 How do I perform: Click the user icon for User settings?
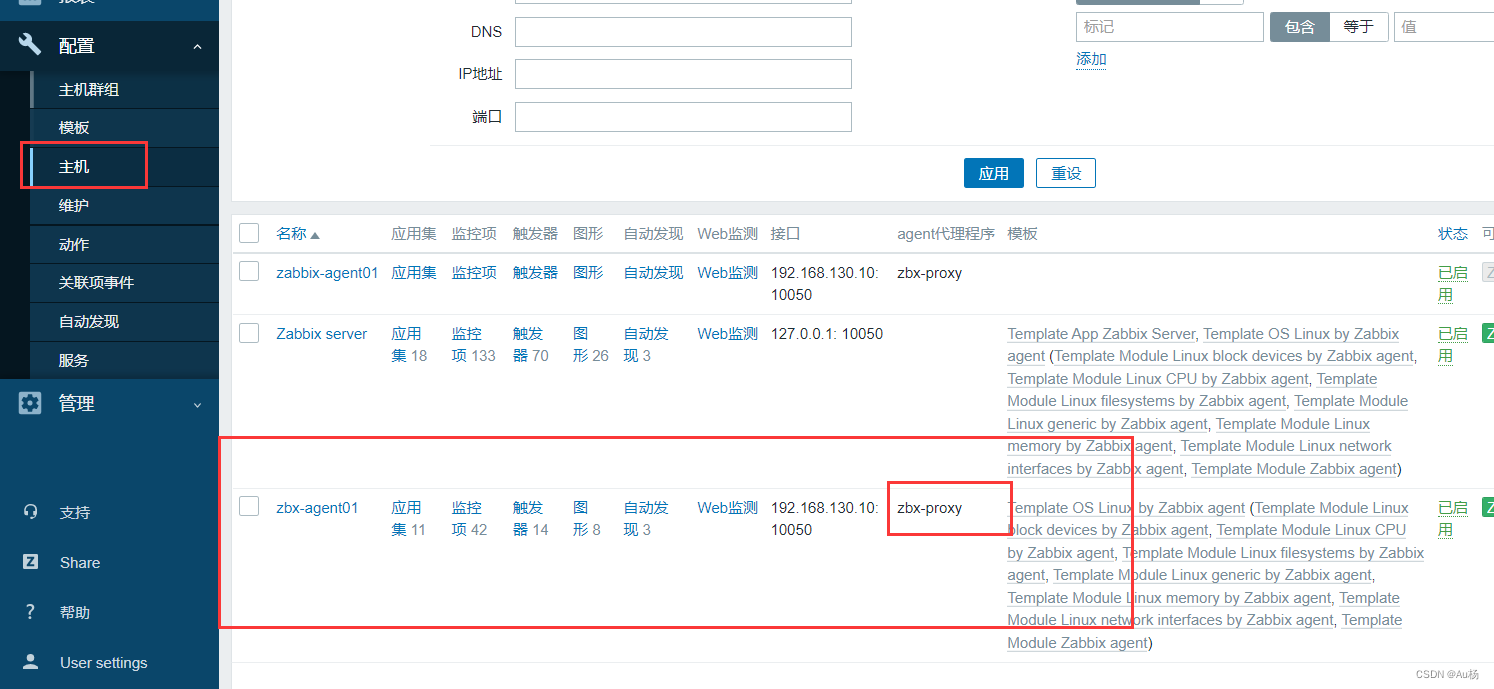pyautogui.click(x=30, y=662)
